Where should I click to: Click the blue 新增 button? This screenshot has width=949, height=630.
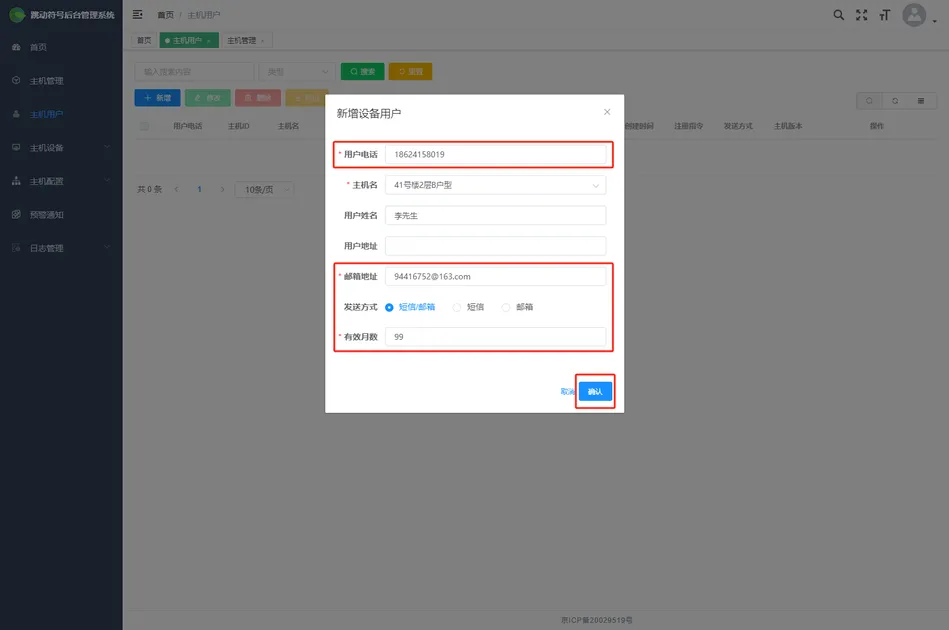tap(157, 97)
